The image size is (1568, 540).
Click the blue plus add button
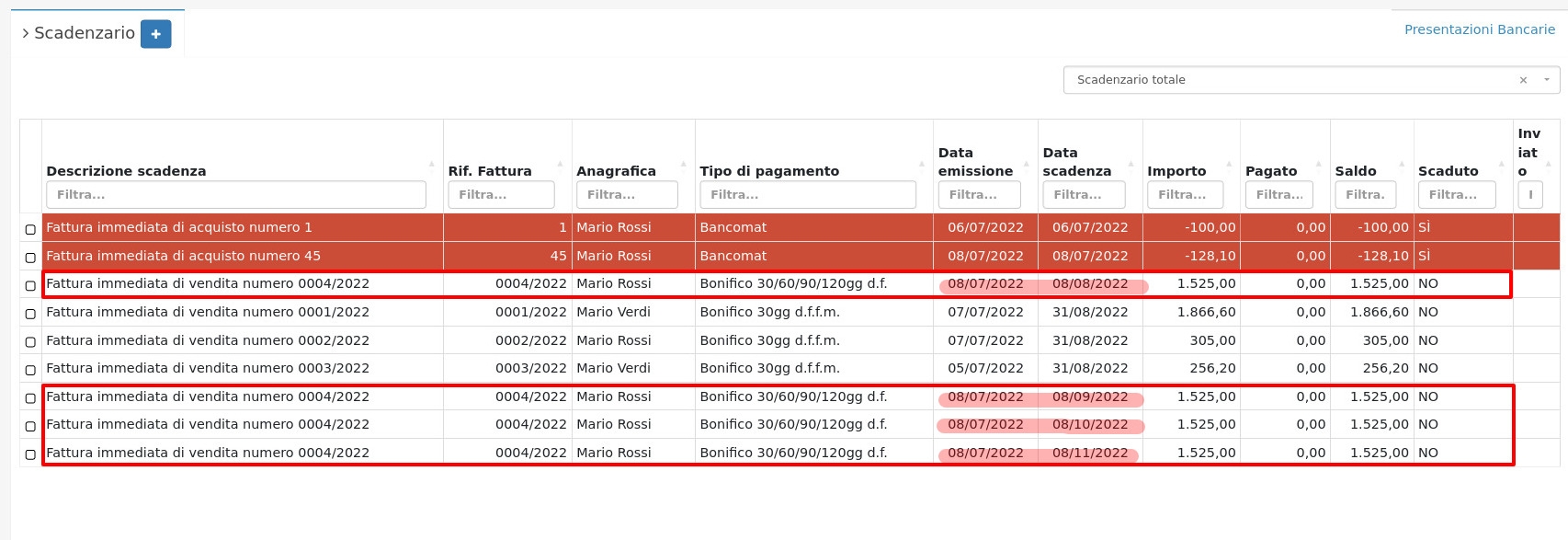coord(155,34)
